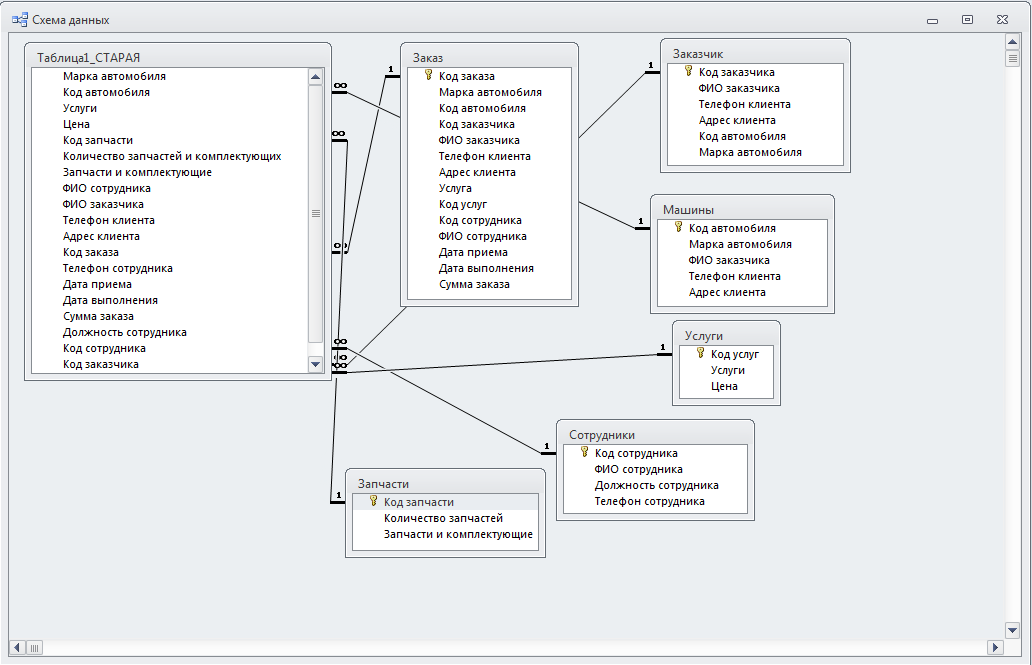Click the key icon next to Код услуг in Услуги
Image resolution: width=1032 pixels, height=665 pixels.
(700, 353)
